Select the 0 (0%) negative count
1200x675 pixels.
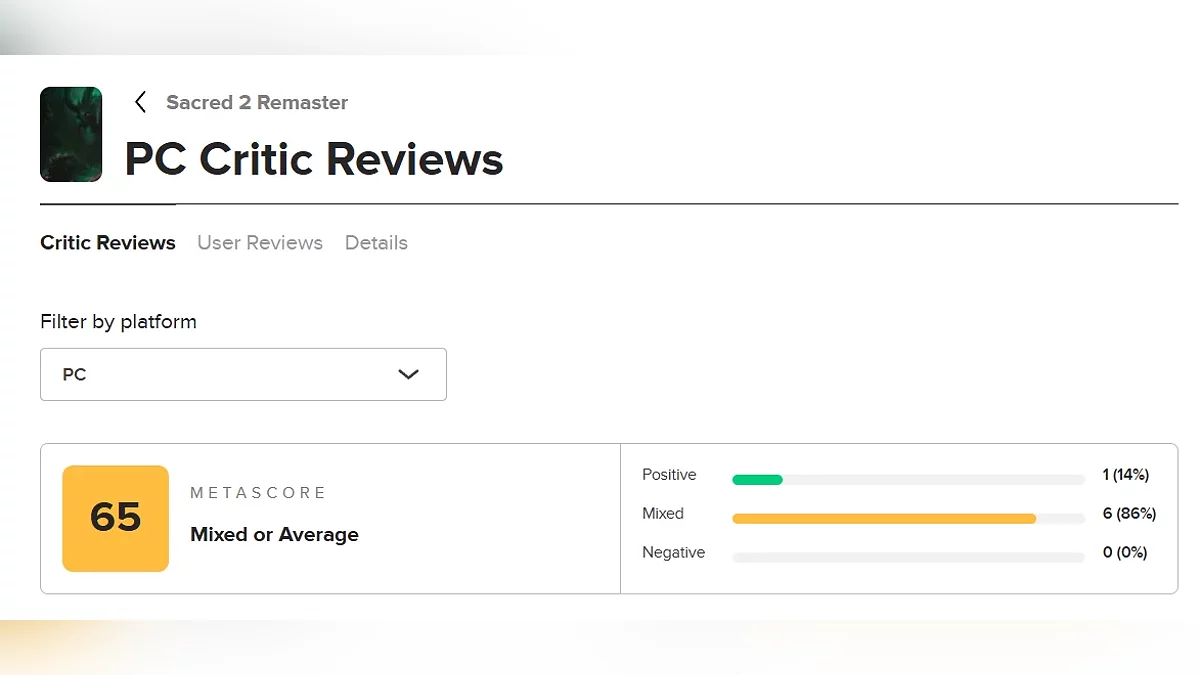(x=1125, y=553)
